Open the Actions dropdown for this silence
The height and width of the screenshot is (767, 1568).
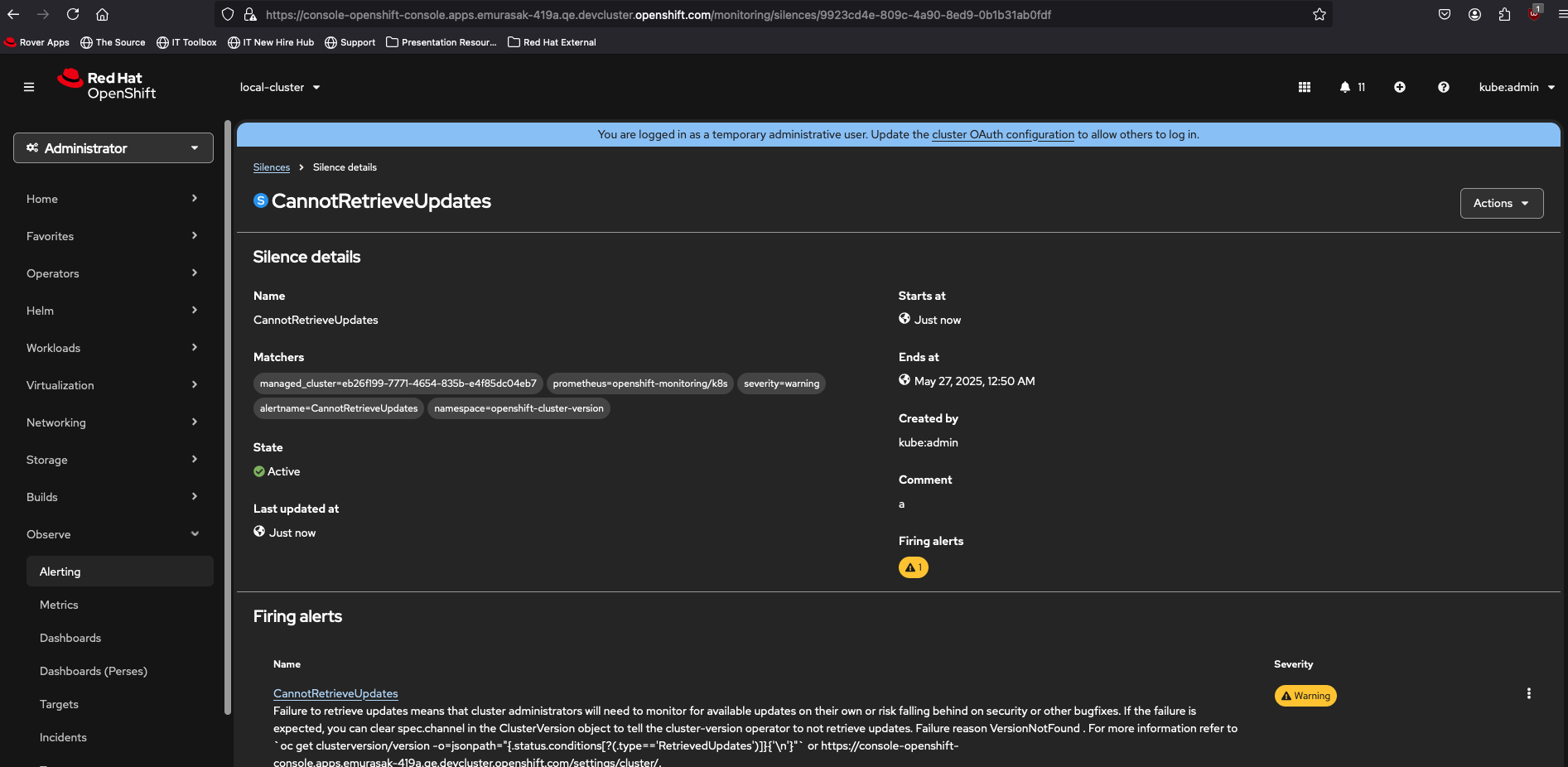pyautogui.click(x=1501, y=203)
